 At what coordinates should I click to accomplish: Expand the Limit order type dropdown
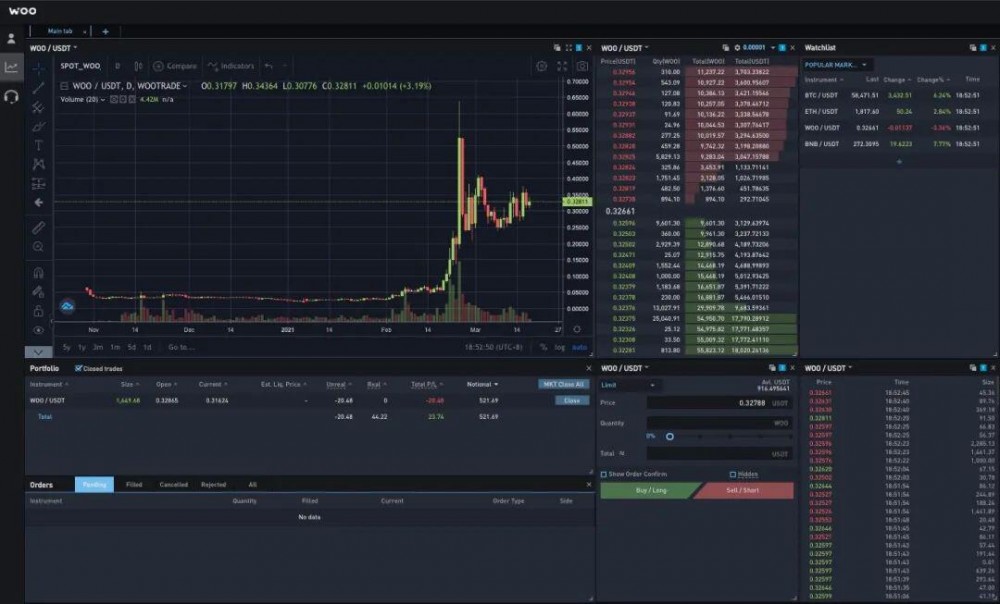(x=628, y=385)
